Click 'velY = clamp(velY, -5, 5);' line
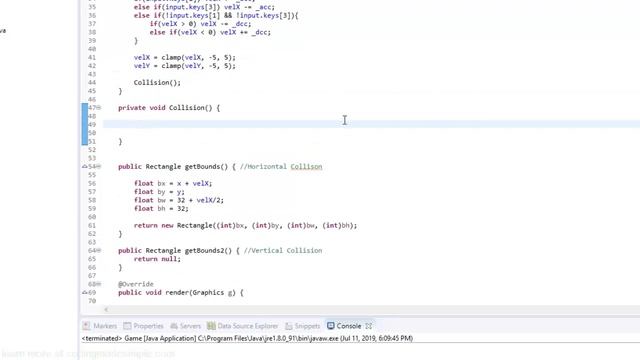 (x=184, y=66)
